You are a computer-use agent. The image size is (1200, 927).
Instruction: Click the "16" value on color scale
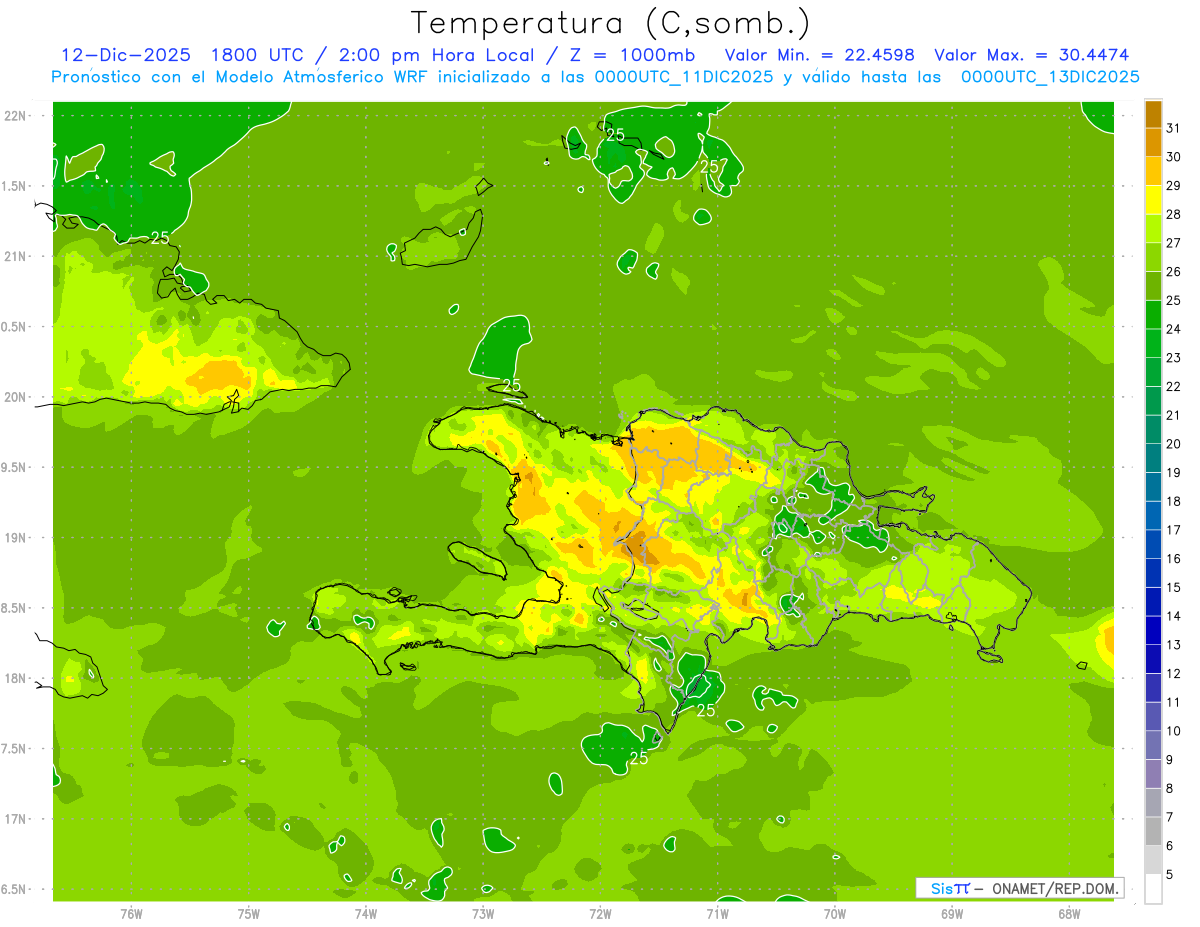(1174, 559)
